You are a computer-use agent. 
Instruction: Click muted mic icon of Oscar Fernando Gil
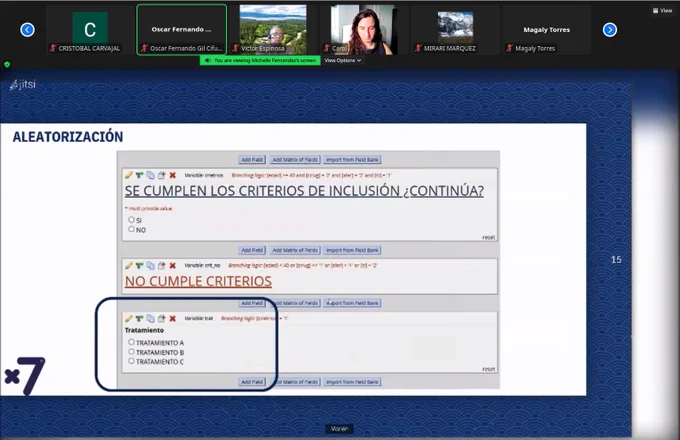[144, 48]
